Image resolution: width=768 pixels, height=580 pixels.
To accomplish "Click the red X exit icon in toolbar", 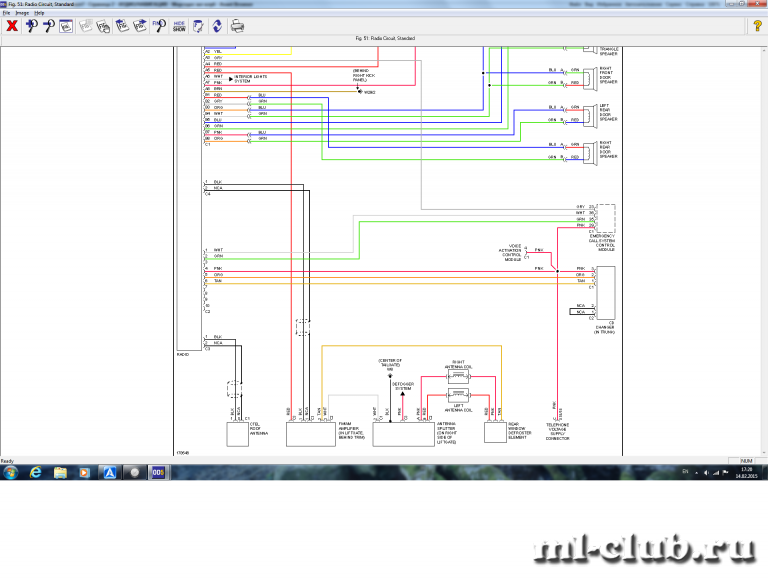I will click(12, 26).
